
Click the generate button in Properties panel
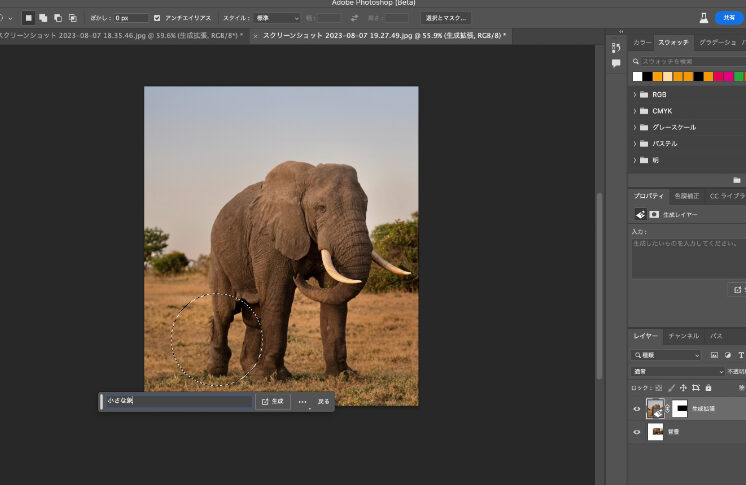tap(738, 289)
